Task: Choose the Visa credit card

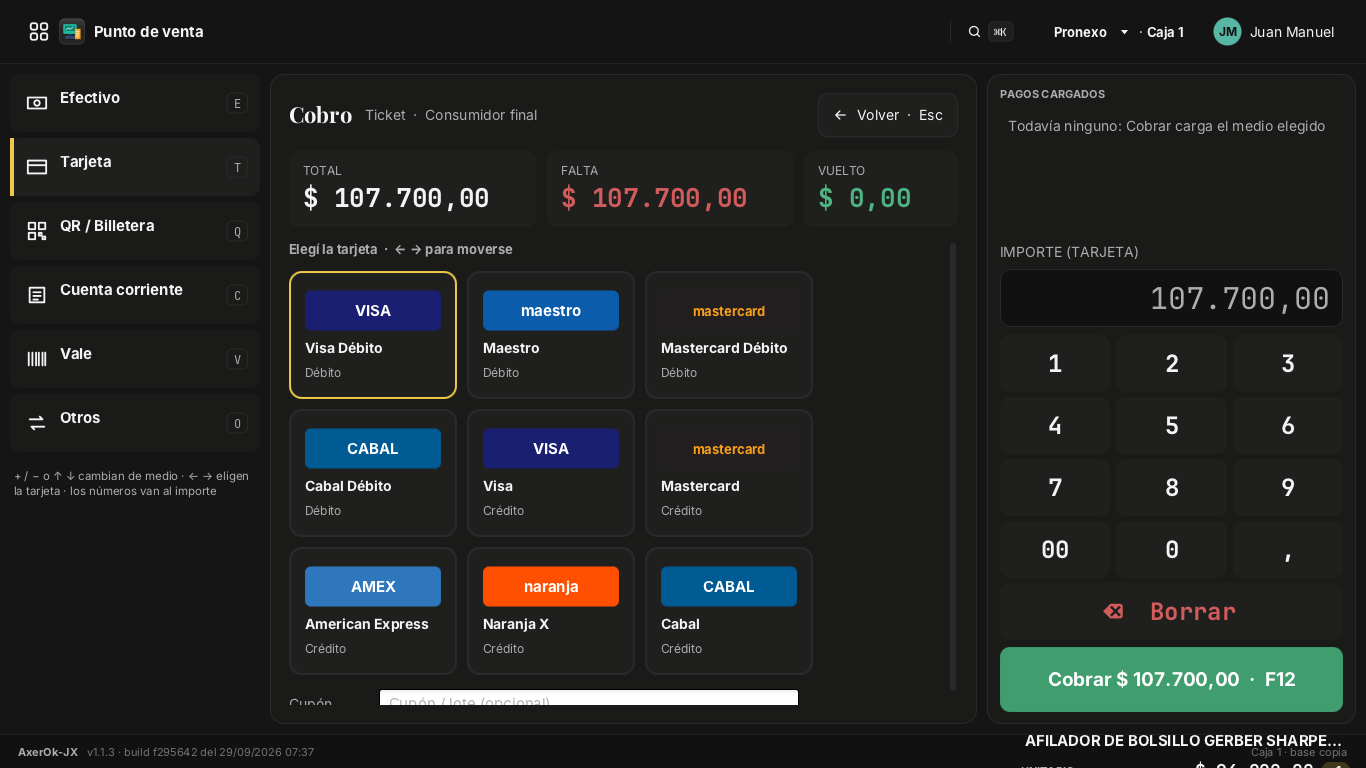Action: tap(551, 473)
